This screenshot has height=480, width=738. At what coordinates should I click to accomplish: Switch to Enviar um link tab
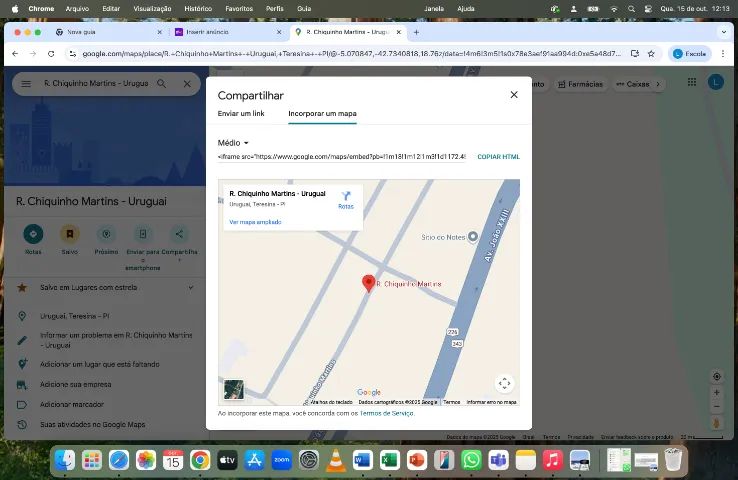pyautogui.click(x=241, y=114)
